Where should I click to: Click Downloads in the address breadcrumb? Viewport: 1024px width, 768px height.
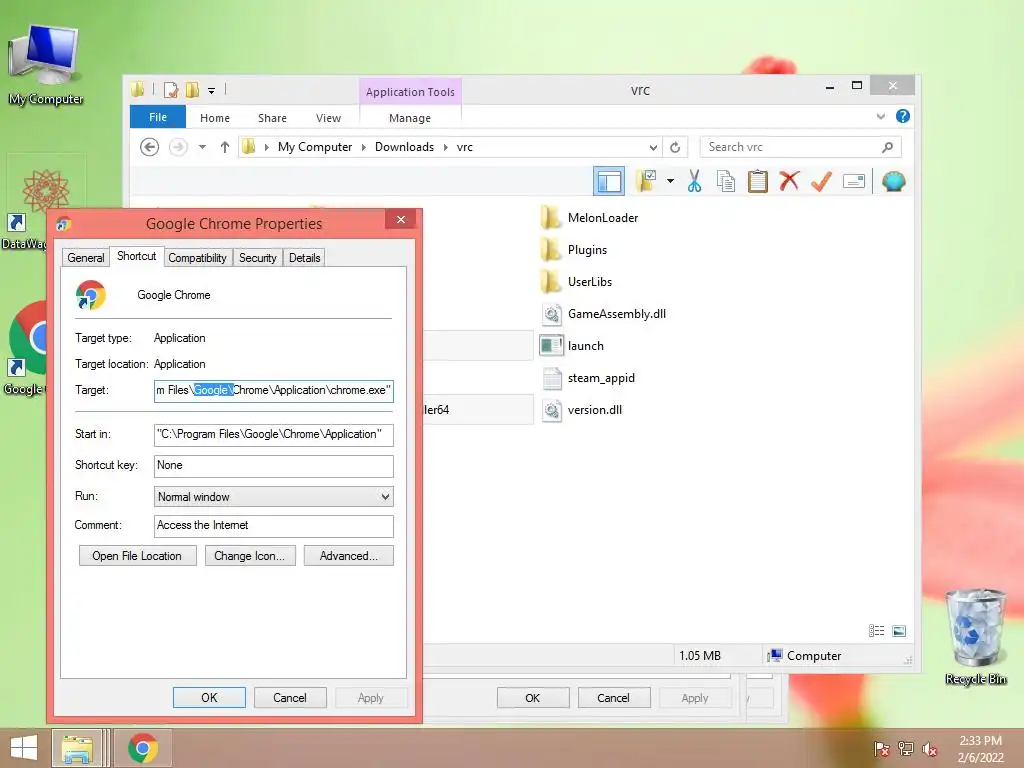(404, 147)
